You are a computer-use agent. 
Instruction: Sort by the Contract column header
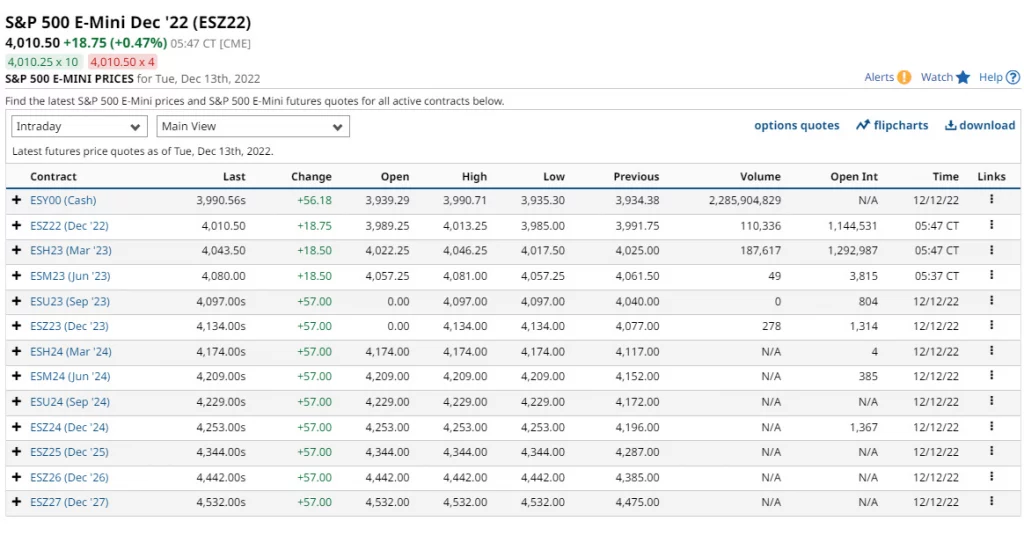tap(53, 176)
